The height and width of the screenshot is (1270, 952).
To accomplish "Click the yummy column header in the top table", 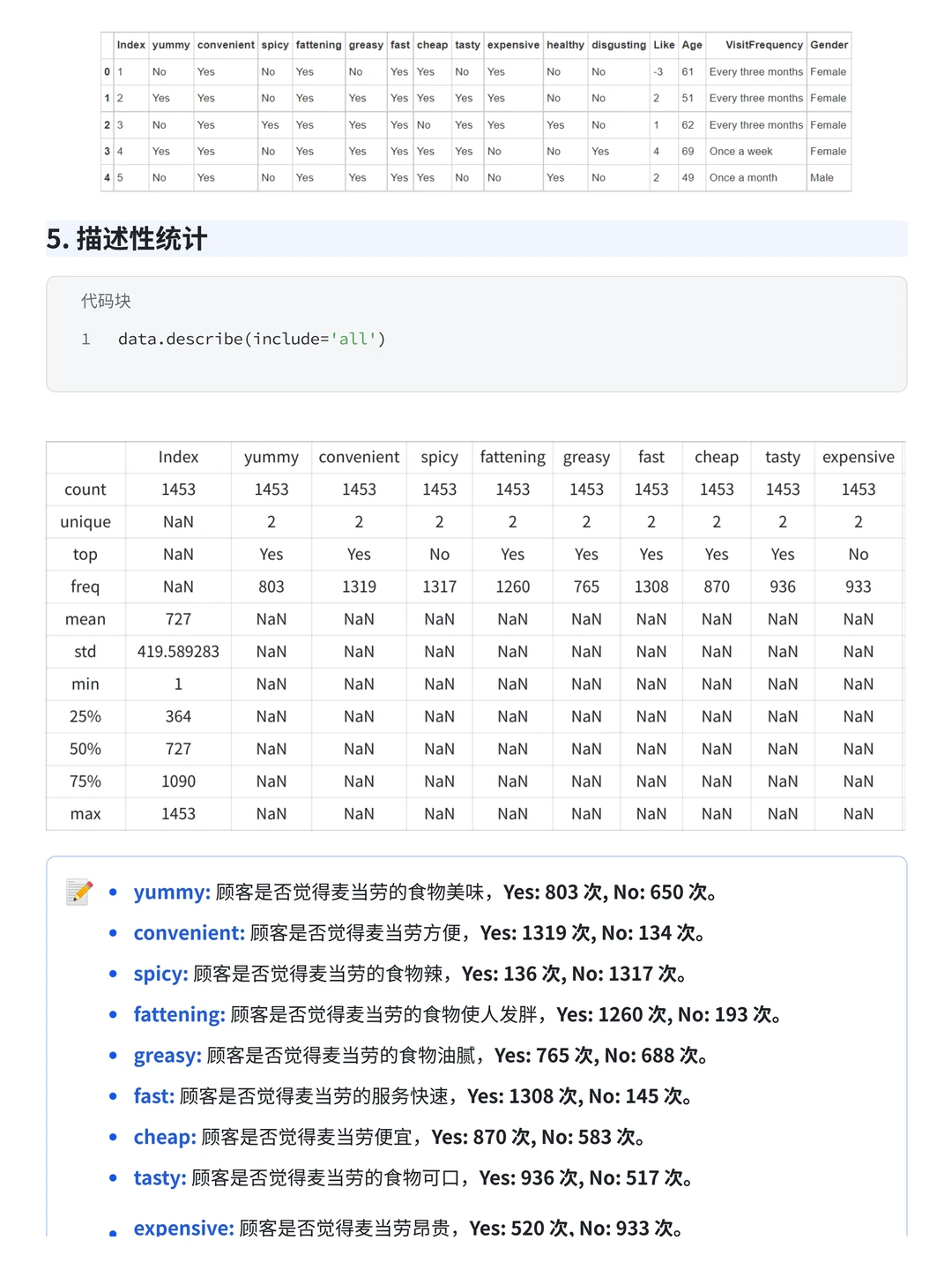I will pos(170,45).
